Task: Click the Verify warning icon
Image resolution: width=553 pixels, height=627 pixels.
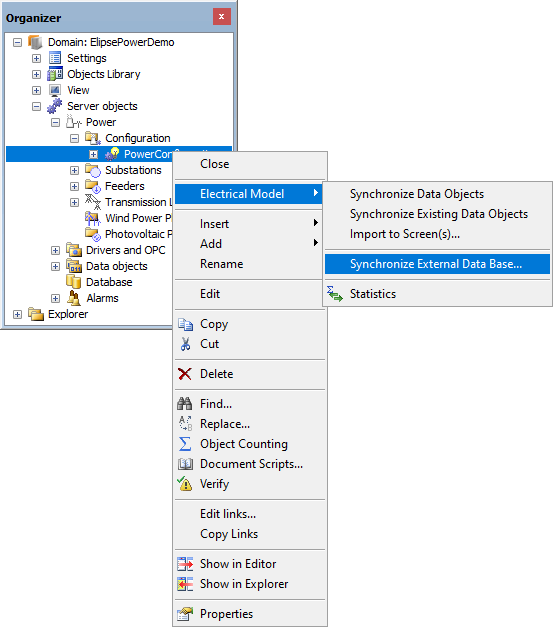Action: 185,483
